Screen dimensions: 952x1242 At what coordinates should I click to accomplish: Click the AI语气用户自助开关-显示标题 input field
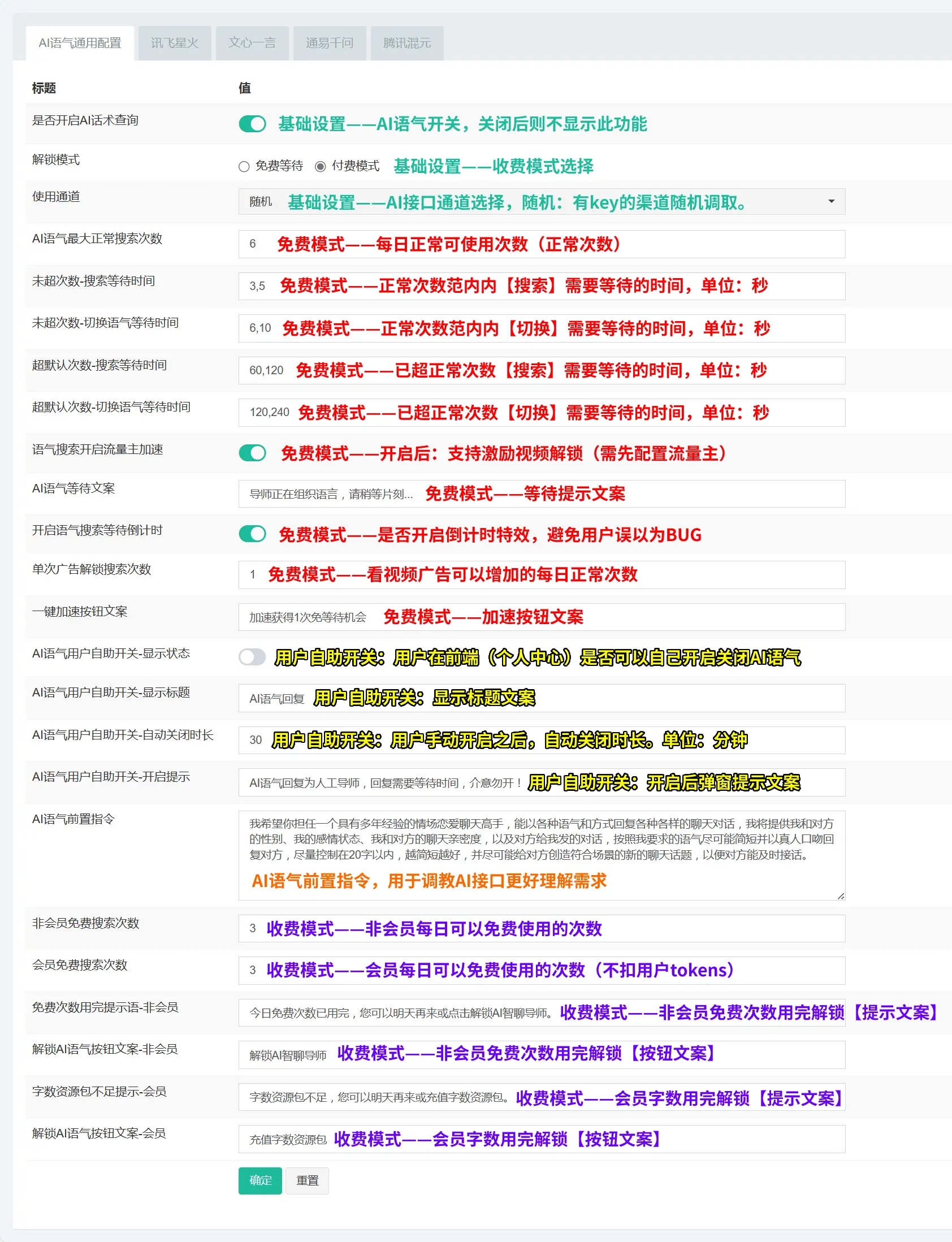pyautogui.click(x=542, y=698)
